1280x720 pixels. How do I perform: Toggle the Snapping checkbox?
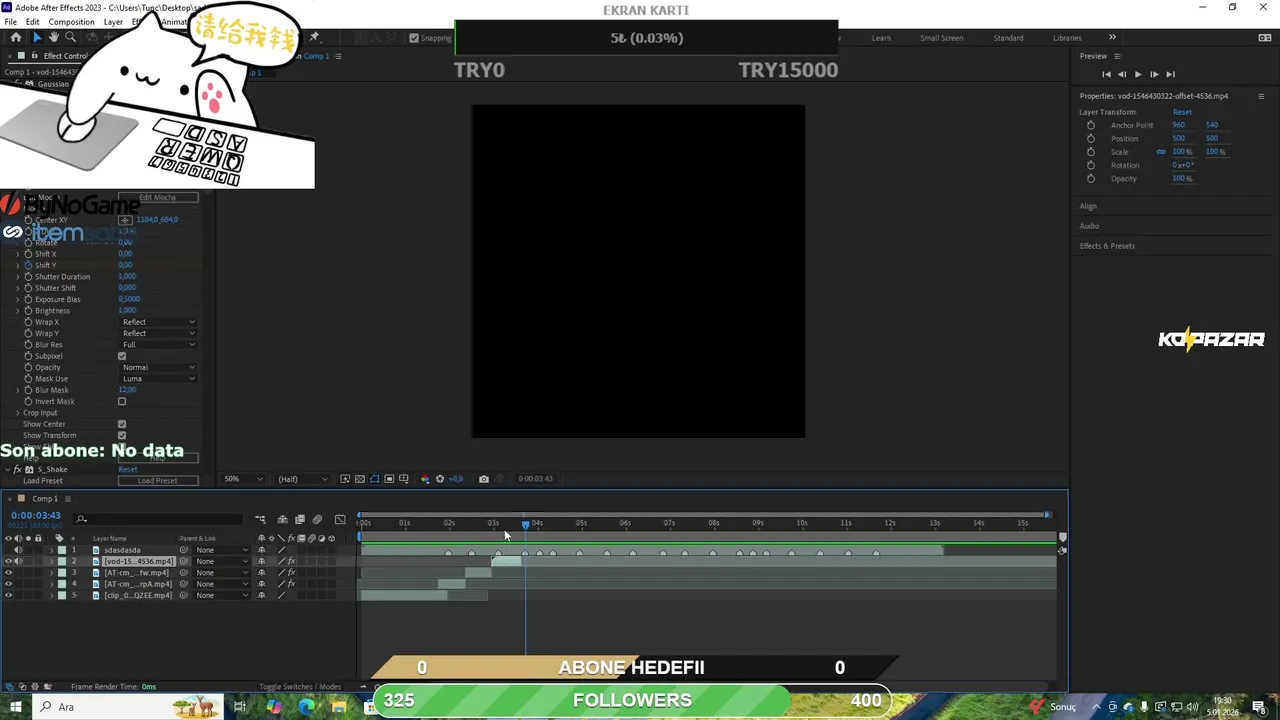(x=414, y=38)
